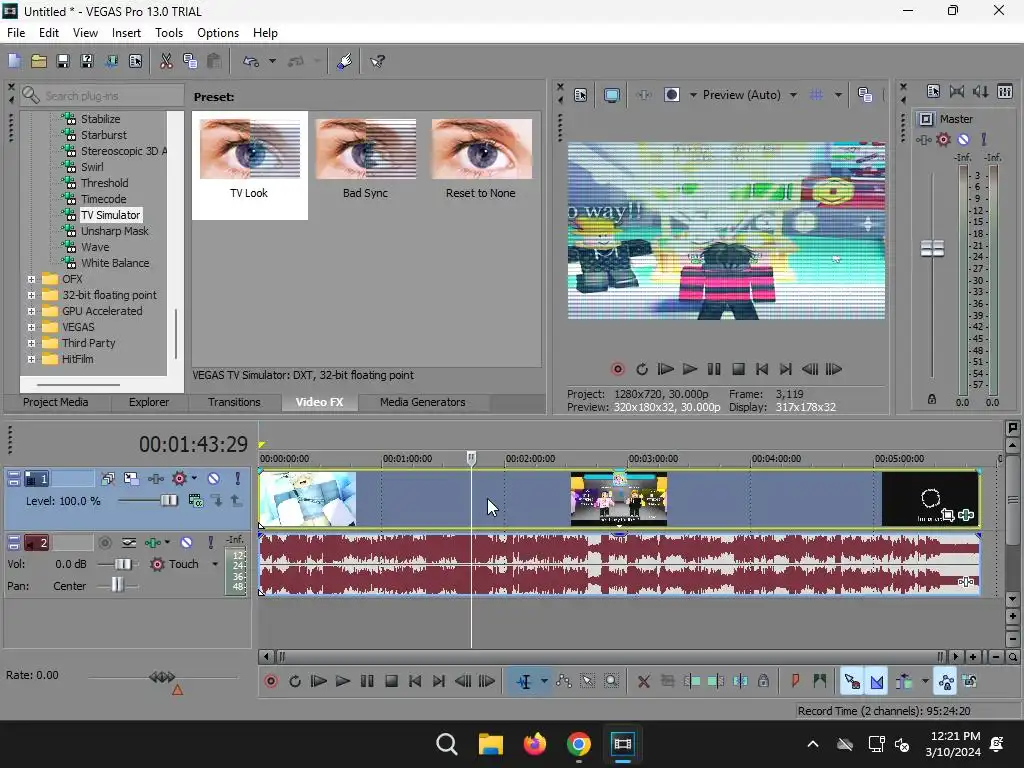
Task: Open the Tools menu
Action: pyautogui.click(x=169, y=33)
